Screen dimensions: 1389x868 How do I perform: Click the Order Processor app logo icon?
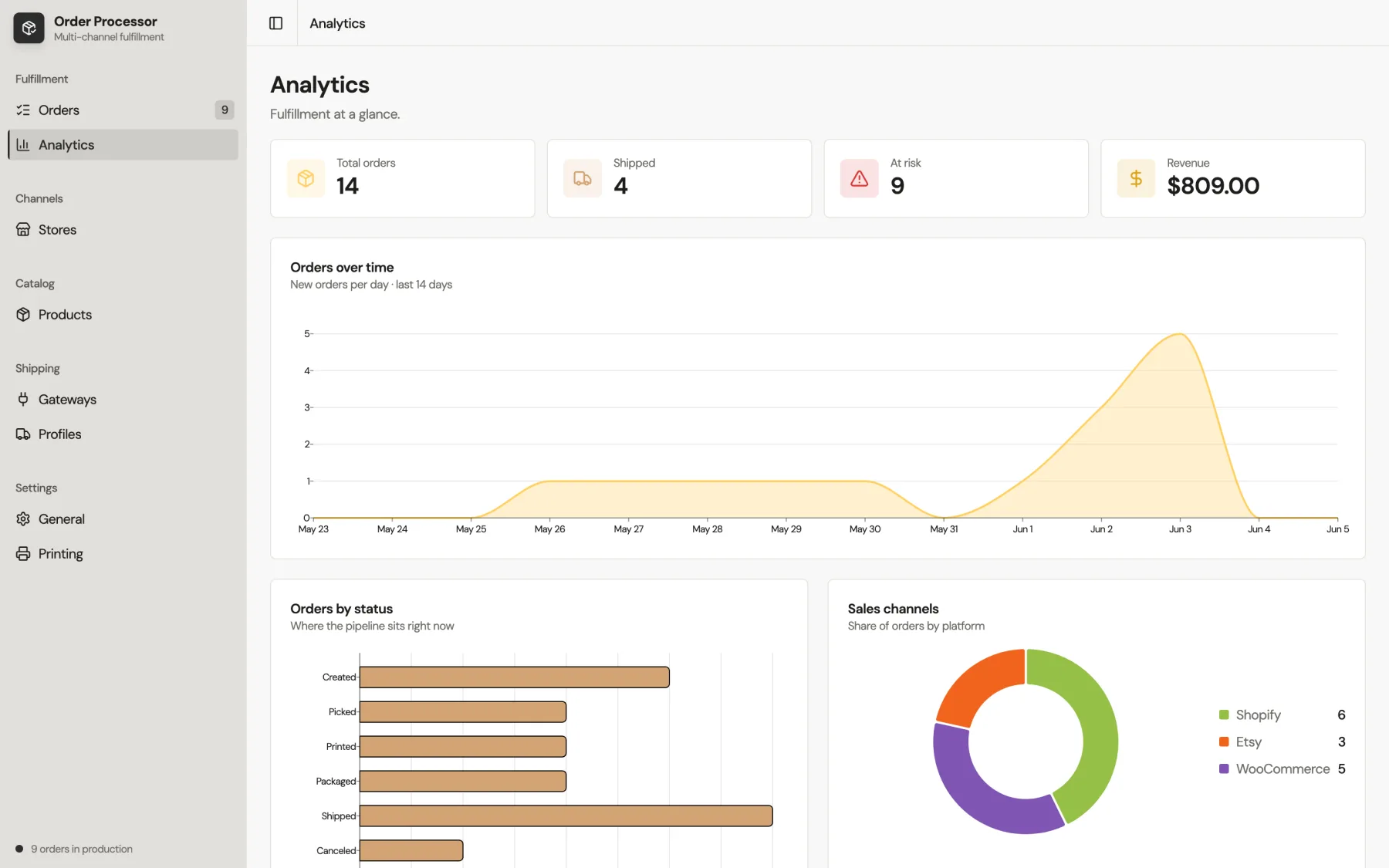point(29,29)
